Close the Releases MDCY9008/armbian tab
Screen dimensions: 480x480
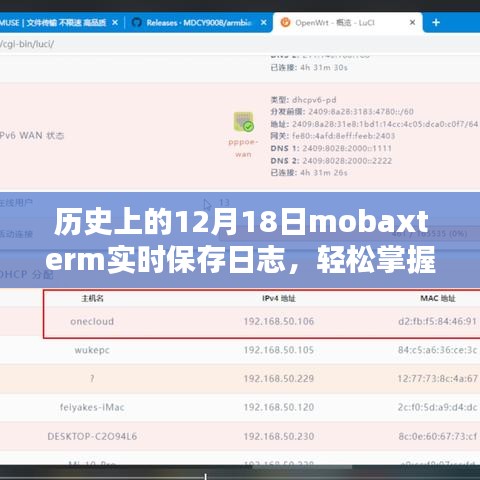coord(264,23)
